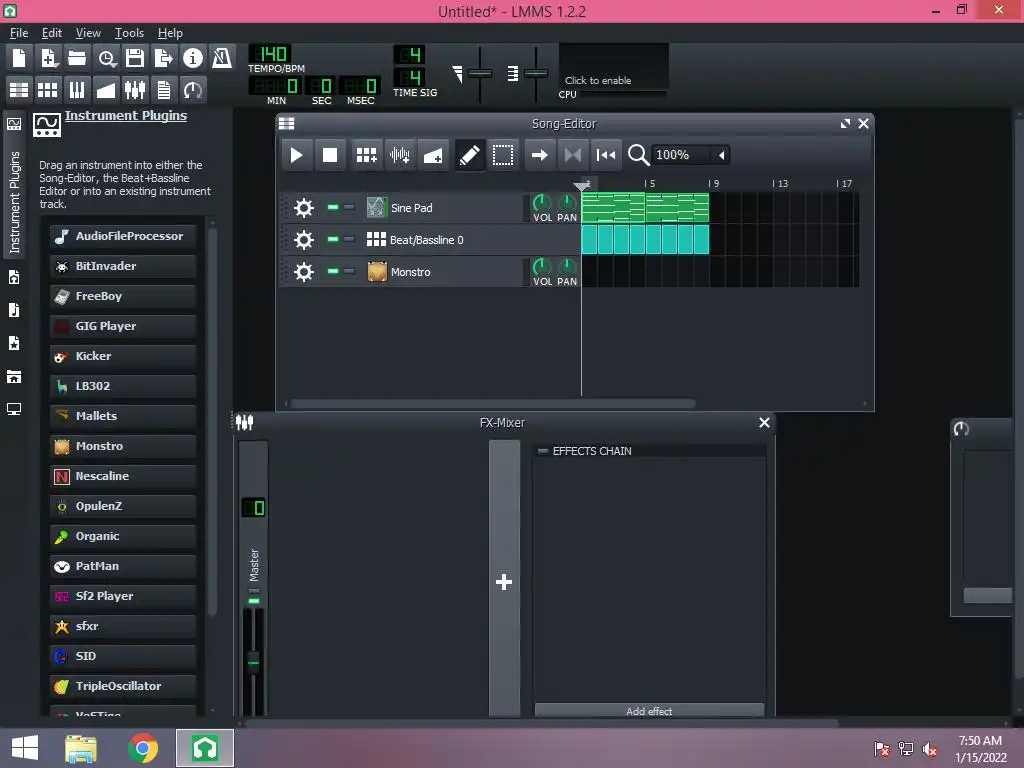This screenshot has width=1024, height=768.
Task: Select Kicker instrument plugin
Action: 123,357
